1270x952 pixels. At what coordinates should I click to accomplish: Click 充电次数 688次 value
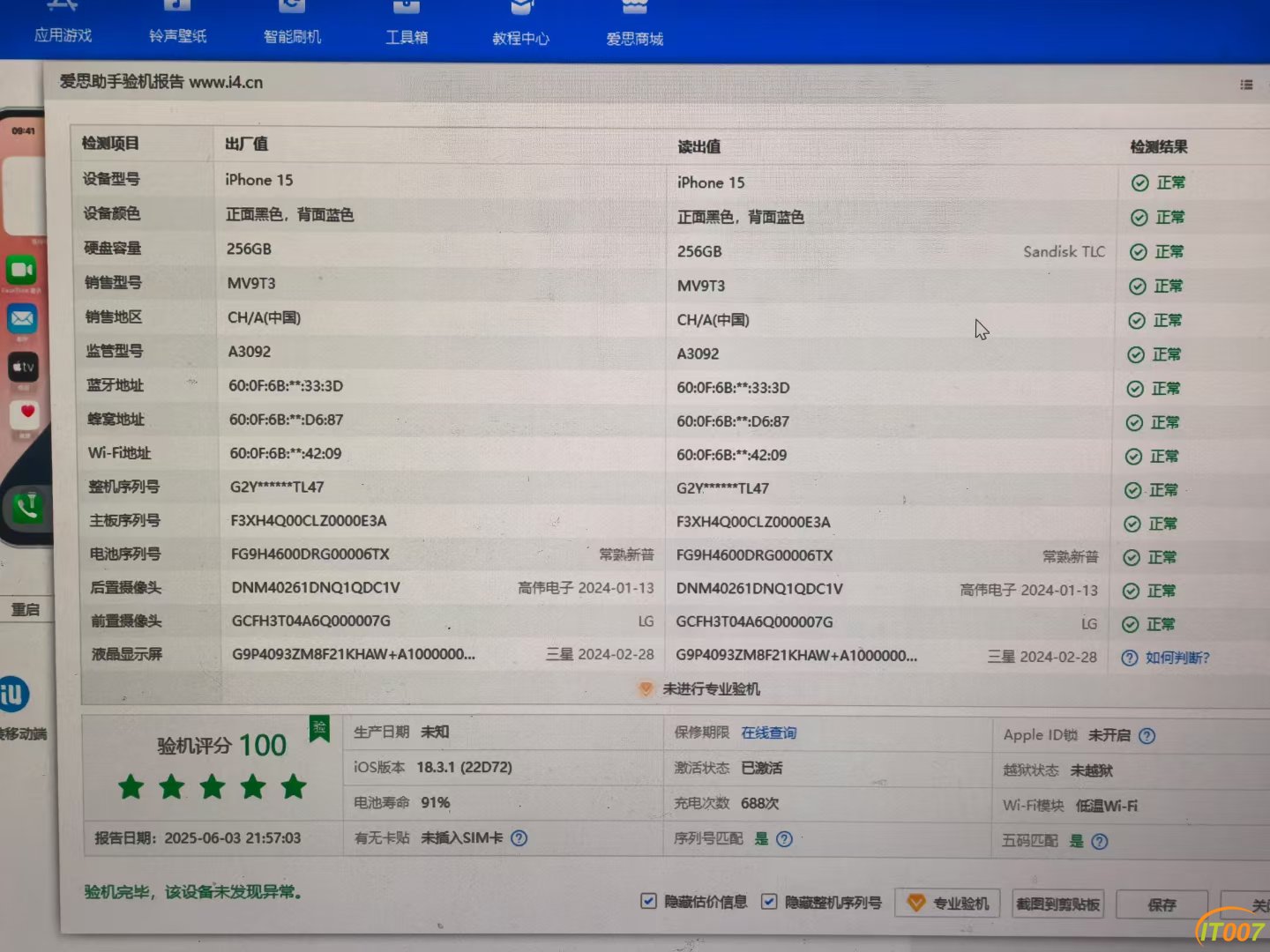pos(759,803)
